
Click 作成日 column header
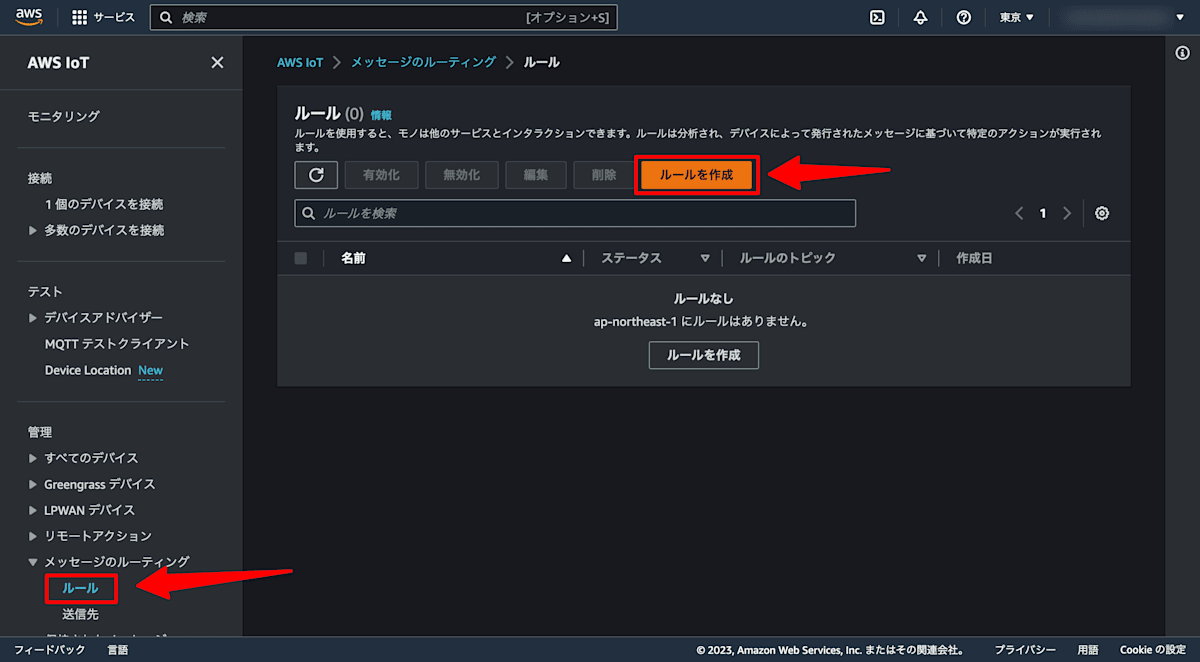pos(974,258)
